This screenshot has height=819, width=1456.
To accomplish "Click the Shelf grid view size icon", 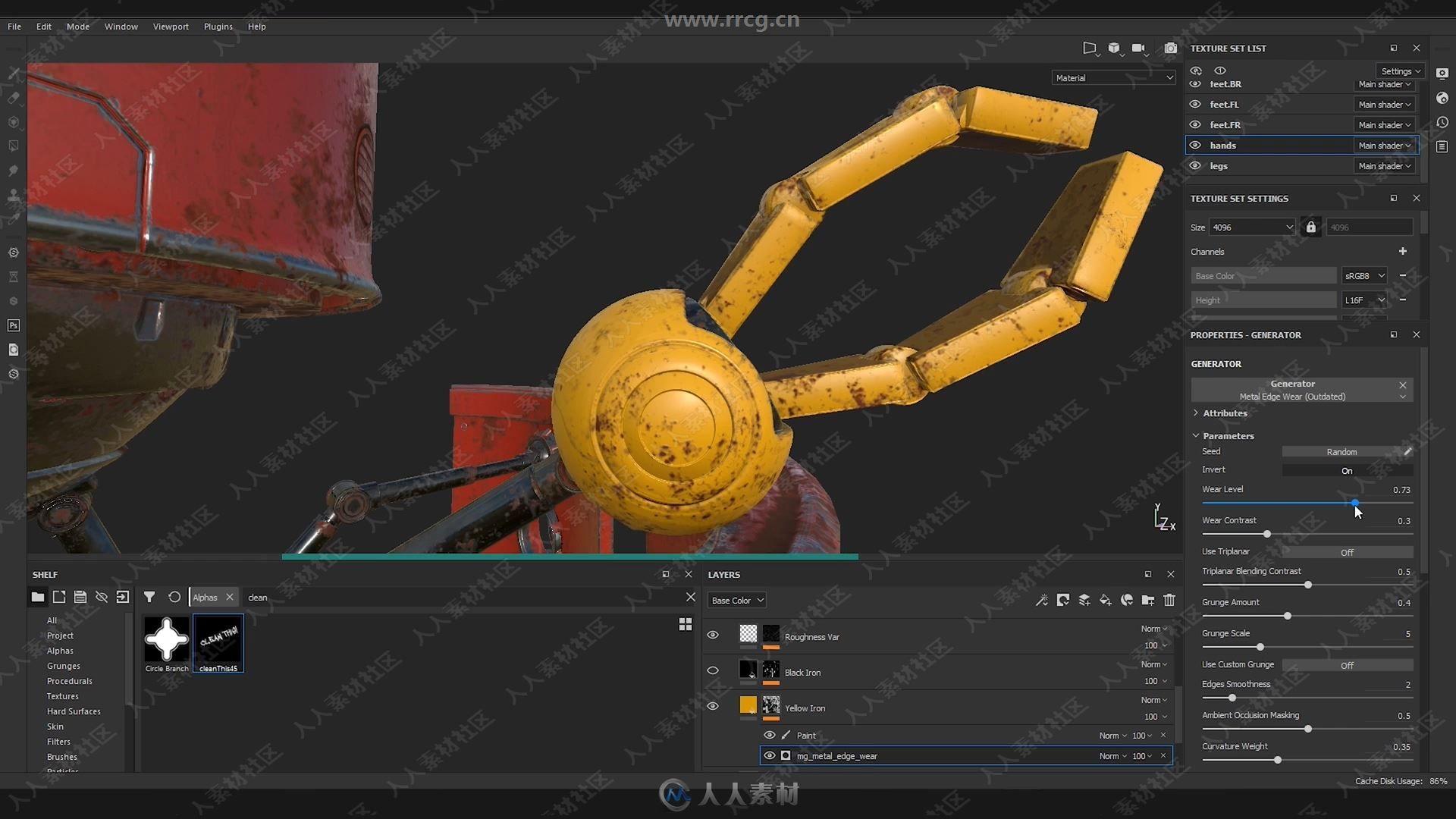I will (686, 624).
